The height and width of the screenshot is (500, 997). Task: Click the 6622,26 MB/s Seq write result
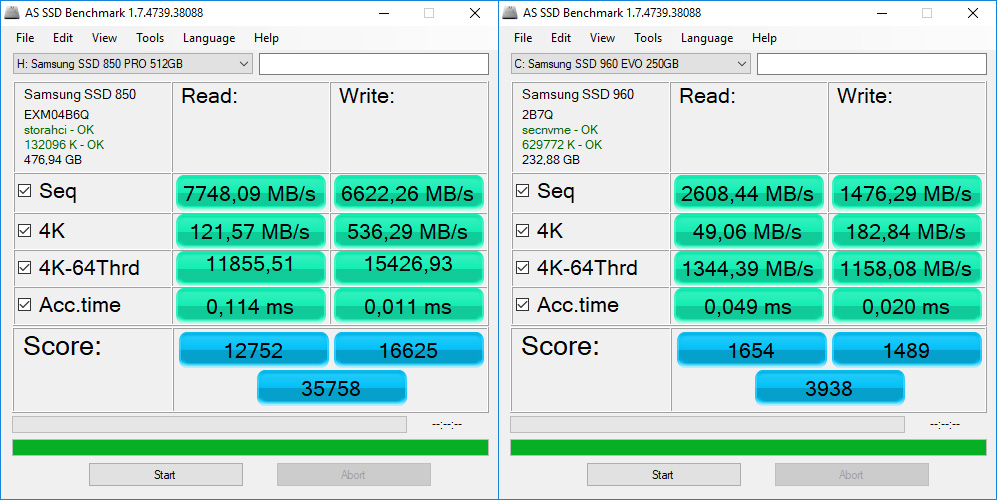[408, 193]
